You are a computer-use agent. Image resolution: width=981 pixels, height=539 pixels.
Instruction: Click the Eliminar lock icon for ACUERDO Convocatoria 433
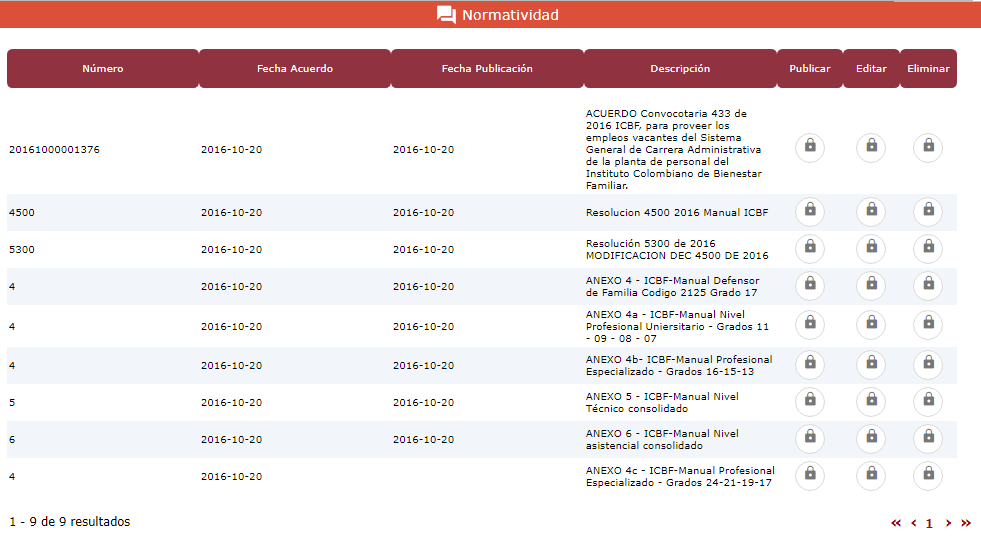pos(928,148)
